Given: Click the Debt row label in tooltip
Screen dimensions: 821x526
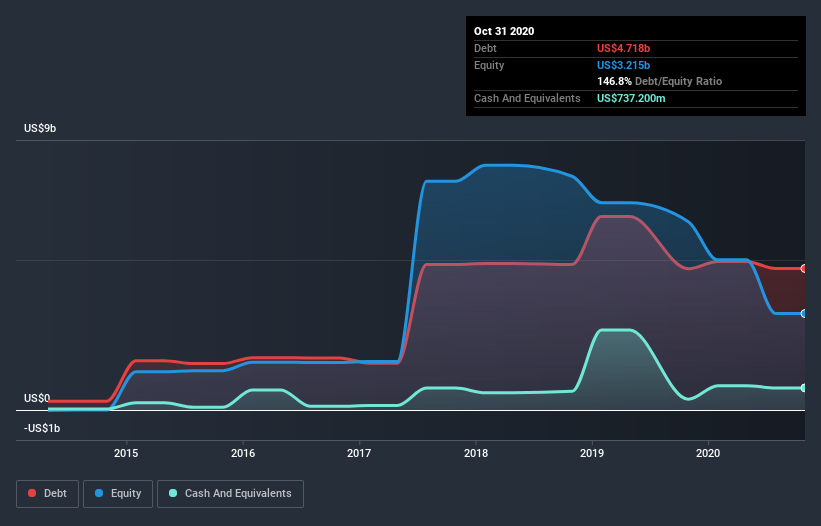Looking at the screenshot, I should pyautogui.click(x=485, y=48).
